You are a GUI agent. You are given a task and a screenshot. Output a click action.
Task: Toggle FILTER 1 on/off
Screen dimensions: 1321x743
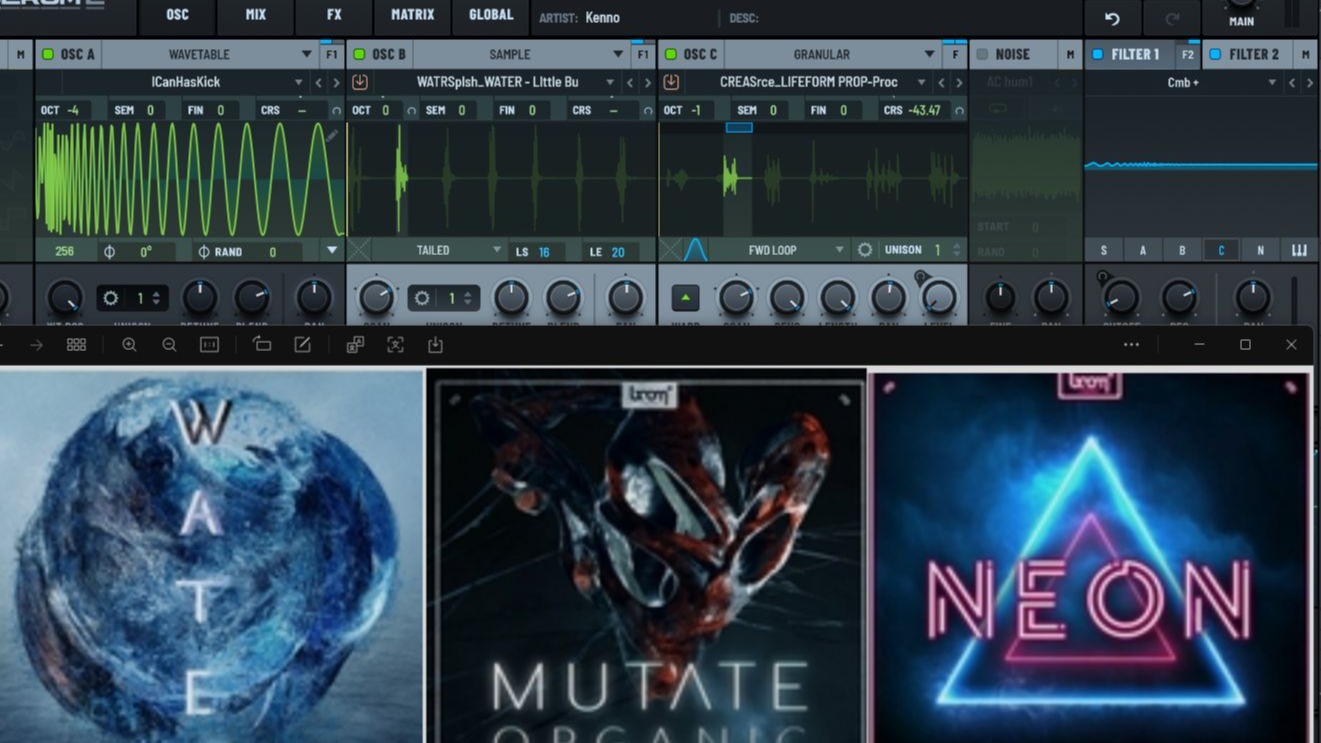[x=1098, y=54]
